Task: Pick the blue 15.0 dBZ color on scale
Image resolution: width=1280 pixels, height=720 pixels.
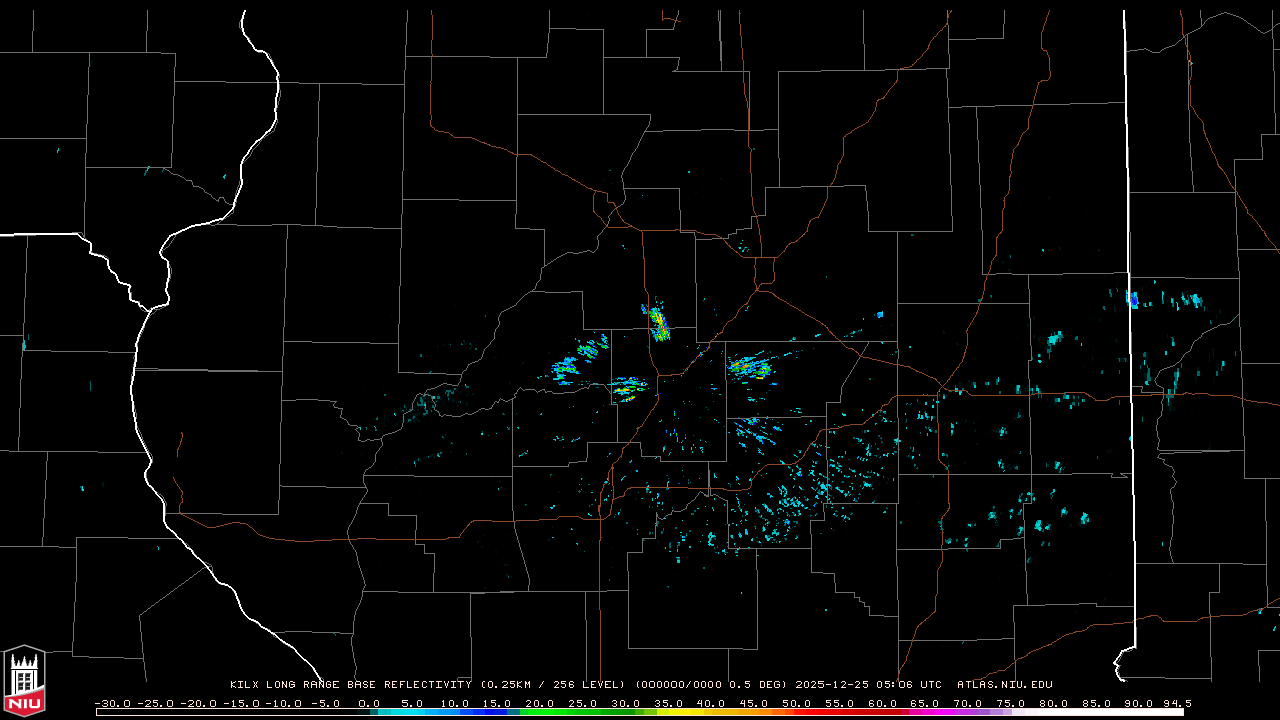Action: (x=497, y=712)
